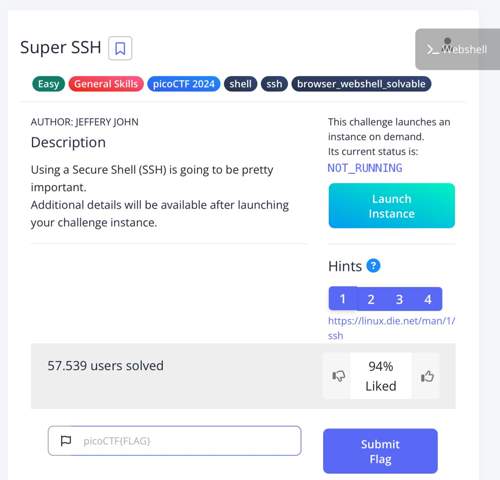Focus the picoCTF{FLAG} input field
Viewport: 500px width, 480px height.
click(175, 441)
